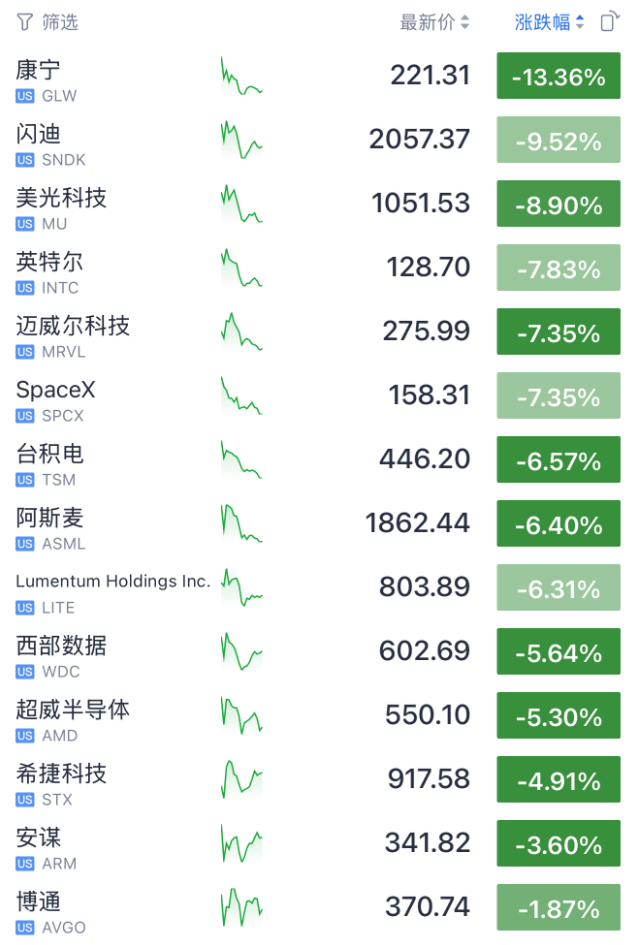
Task: Toggle sort order on 涨跌幅 column
Action: (579, 22)
